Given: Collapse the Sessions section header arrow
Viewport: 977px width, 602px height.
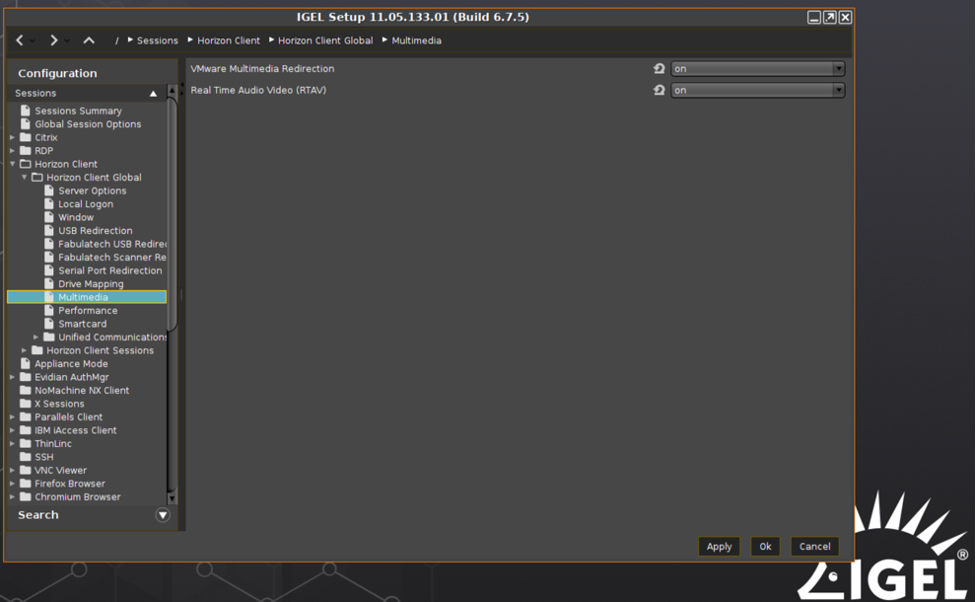Looking at the screenshot, I should coord(153,93).
